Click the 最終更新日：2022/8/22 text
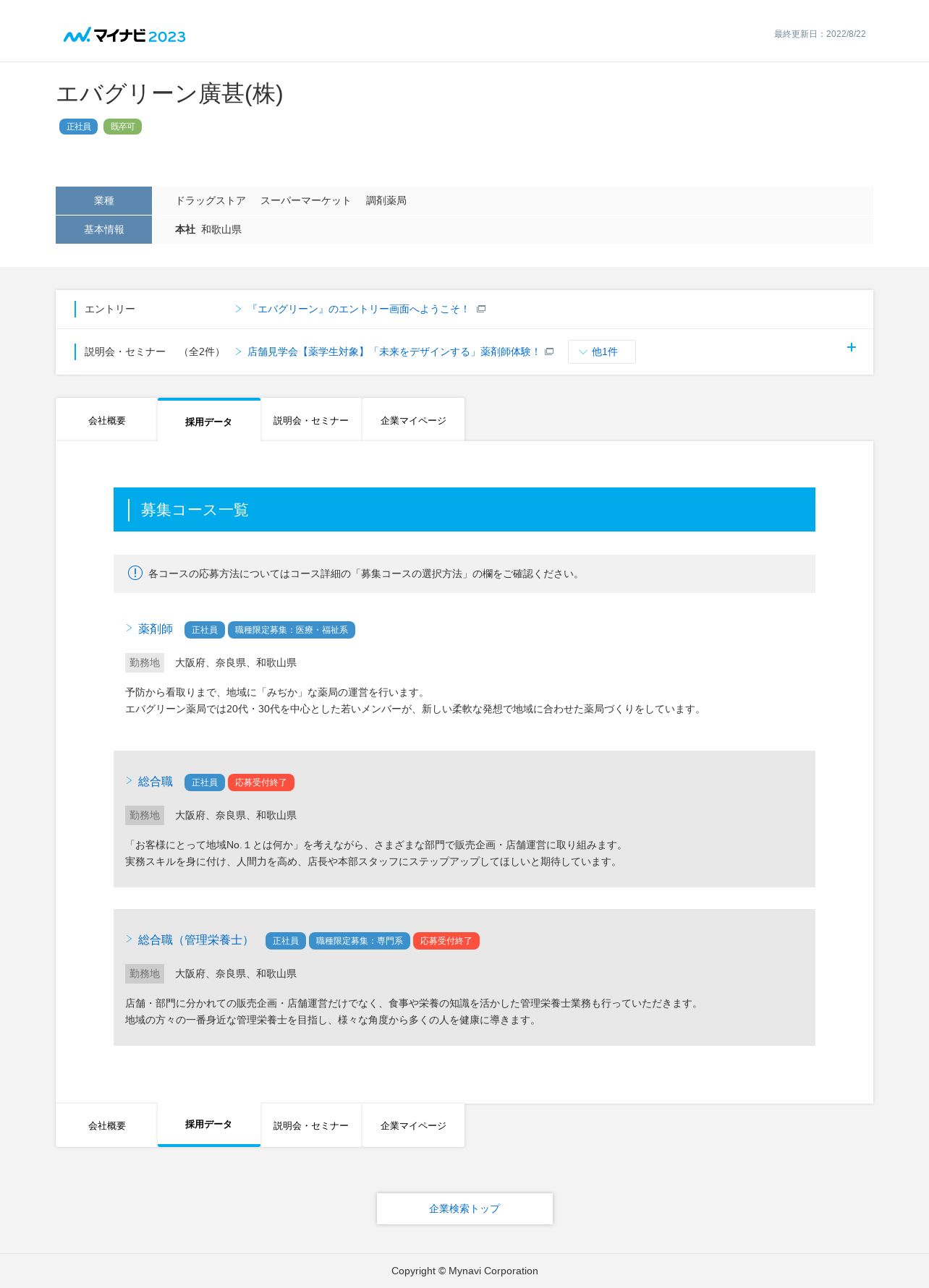 click(820, 34)
